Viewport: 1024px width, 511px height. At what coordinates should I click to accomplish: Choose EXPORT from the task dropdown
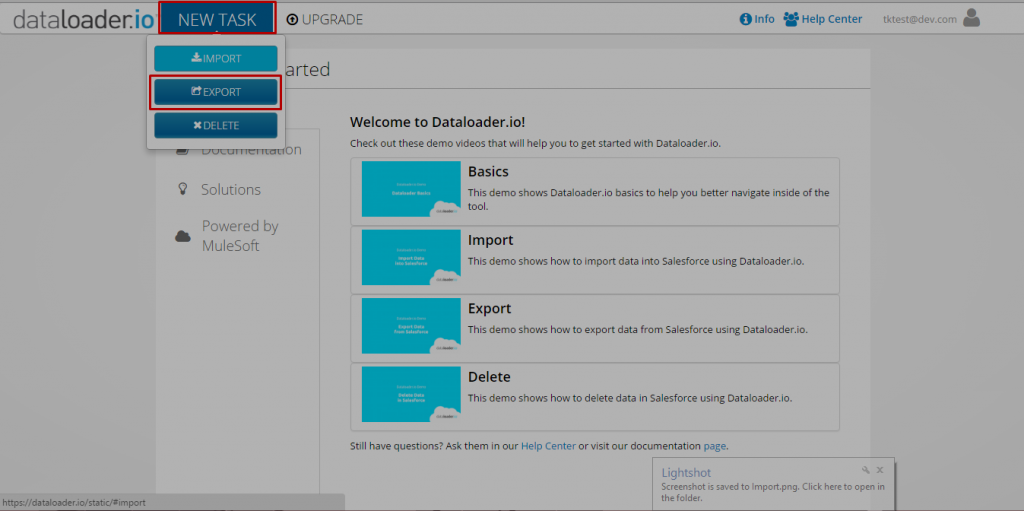[216, 92]
